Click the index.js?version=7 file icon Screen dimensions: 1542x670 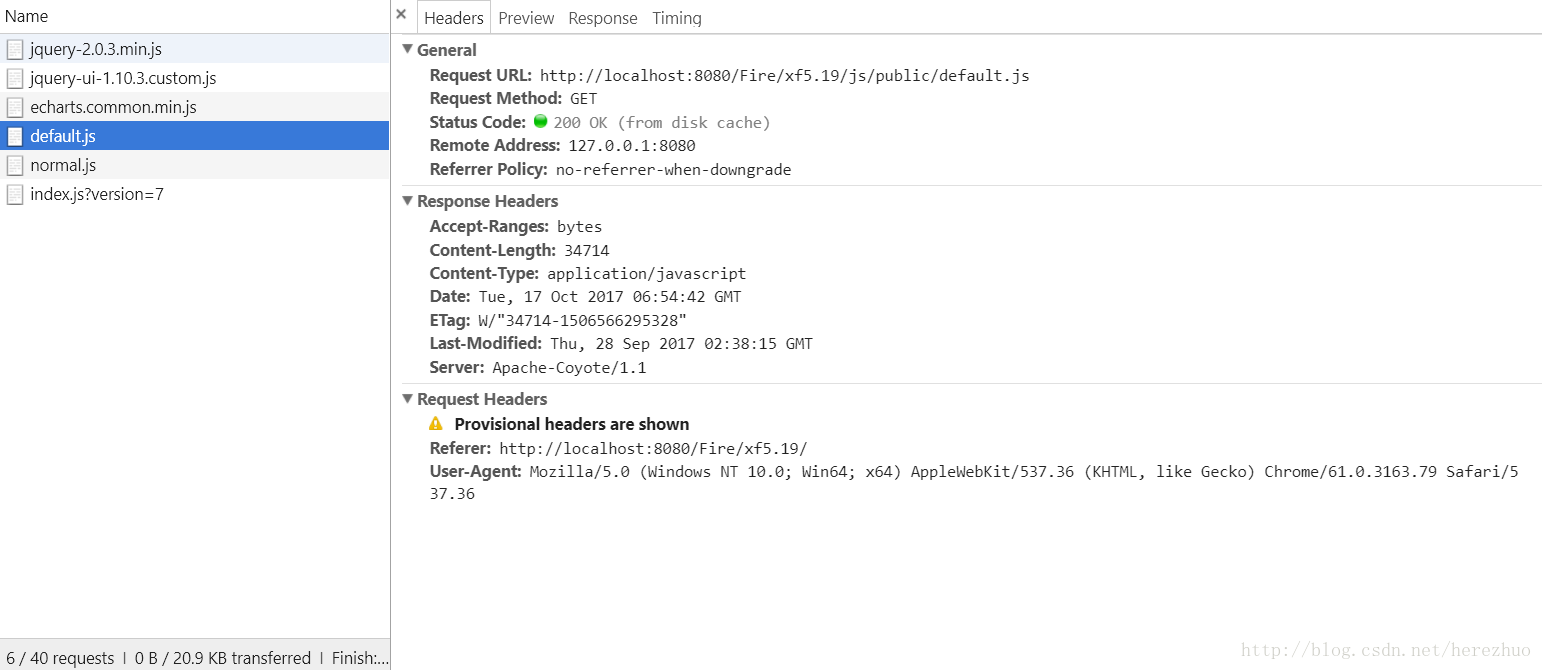15,194
